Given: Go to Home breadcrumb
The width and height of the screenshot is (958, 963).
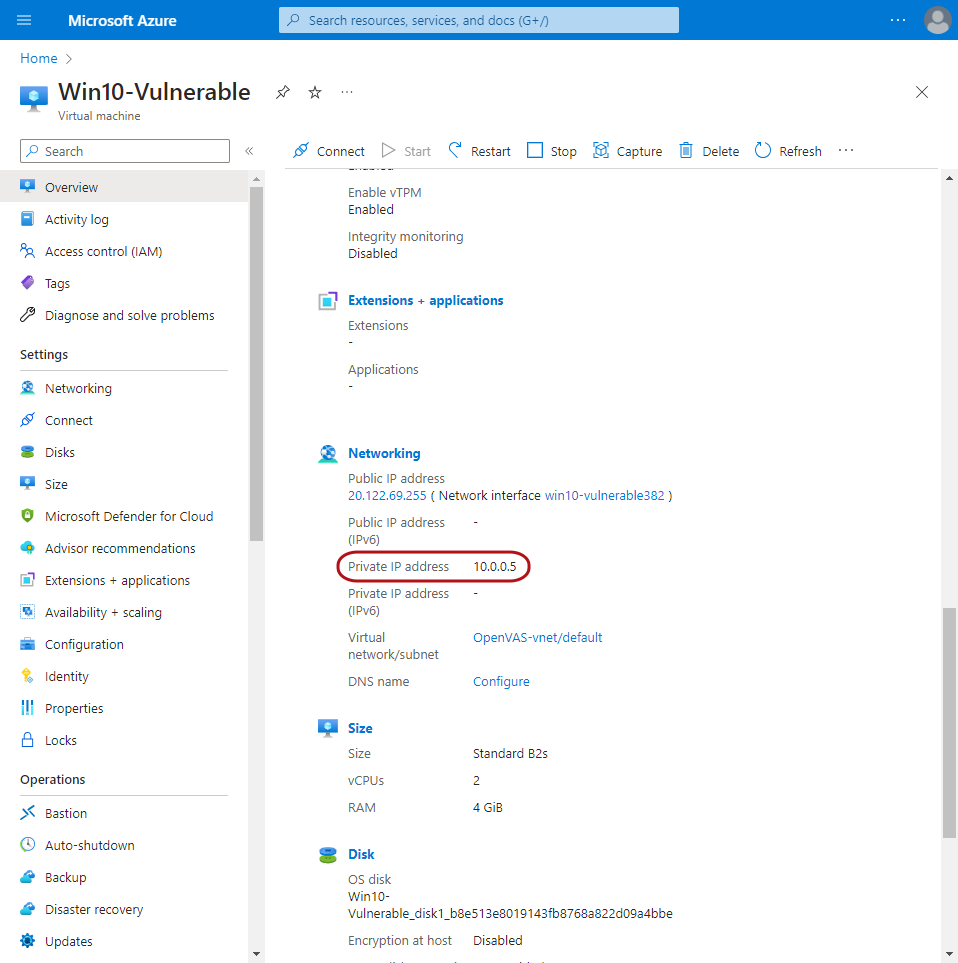Looking at the screenshot, I should click(39, 58).
